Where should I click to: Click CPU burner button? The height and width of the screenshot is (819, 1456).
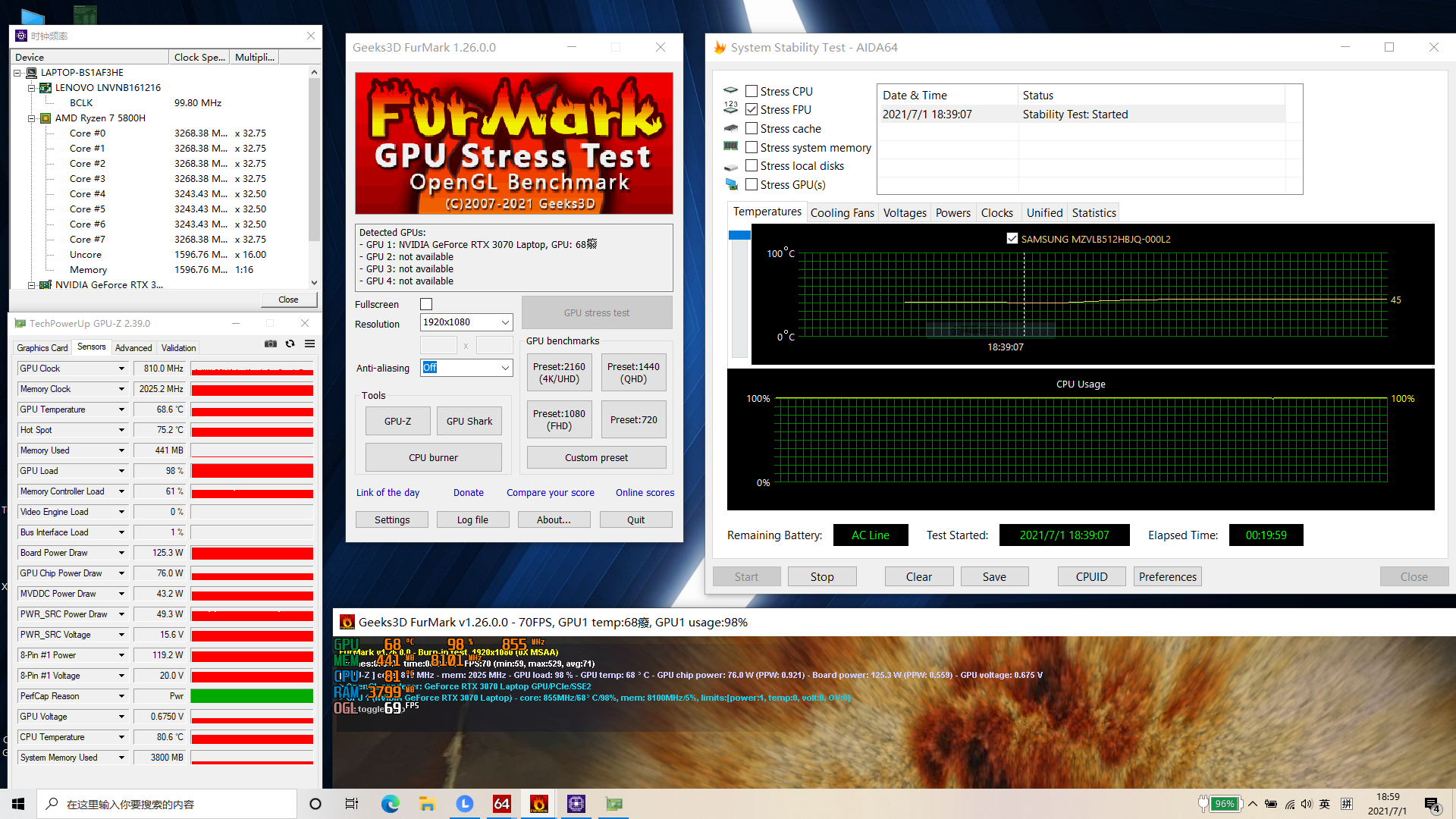433,458
